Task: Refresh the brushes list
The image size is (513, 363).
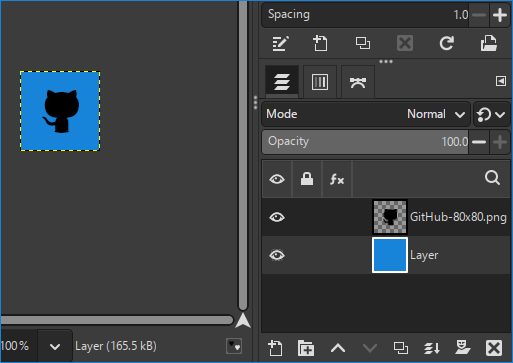Action: 447,43
